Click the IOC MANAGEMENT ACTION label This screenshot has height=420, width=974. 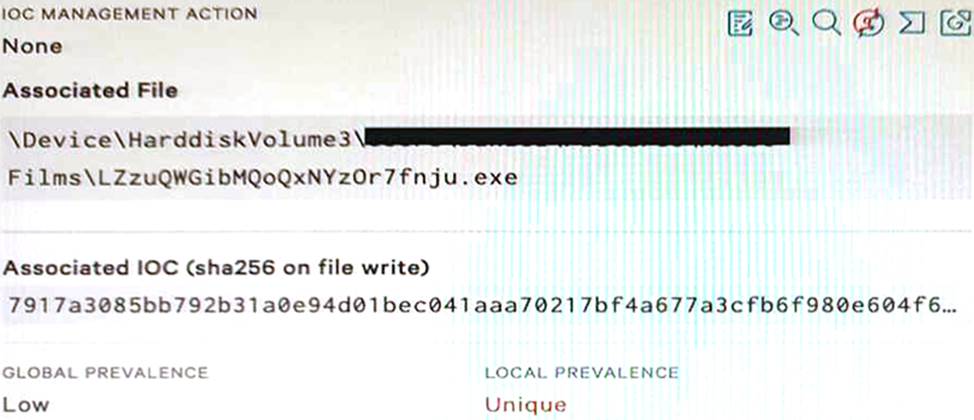click(130, 14)
